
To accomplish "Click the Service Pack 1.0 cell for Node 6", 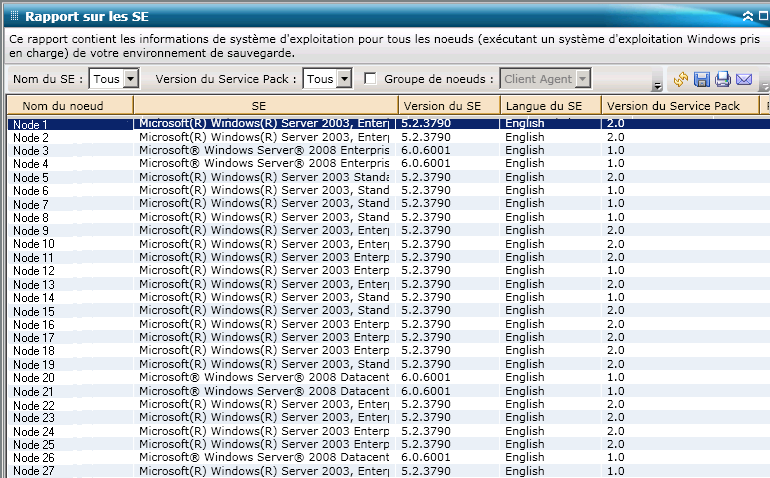I will [616, 190].
